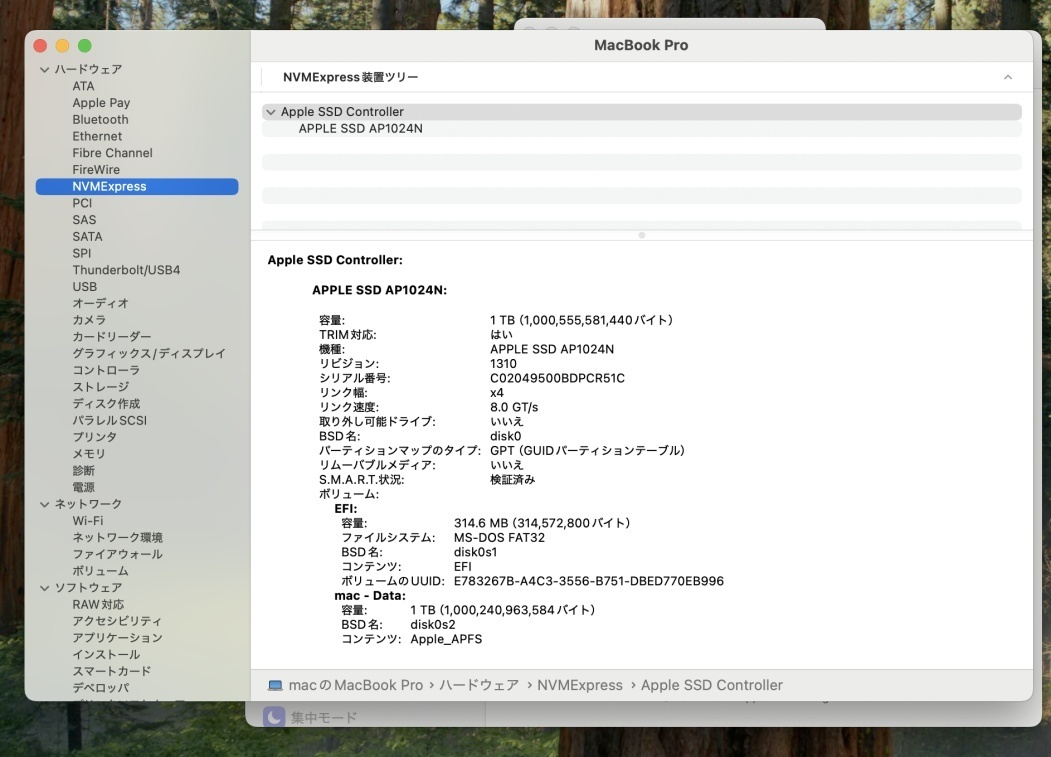This screenshot has width=1051, height=757.
Task: Click ハードウェア in the path bar
Action: [479, 685]
